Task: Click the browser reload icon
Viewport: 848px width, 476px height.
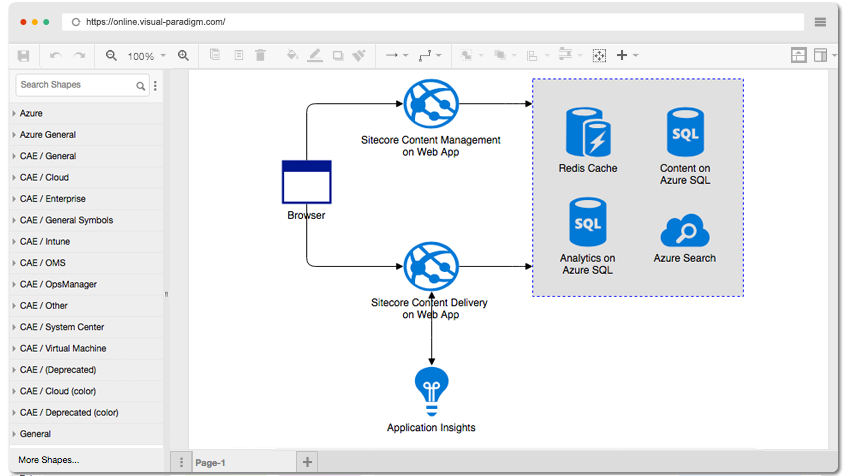Action: click(76, 22)
